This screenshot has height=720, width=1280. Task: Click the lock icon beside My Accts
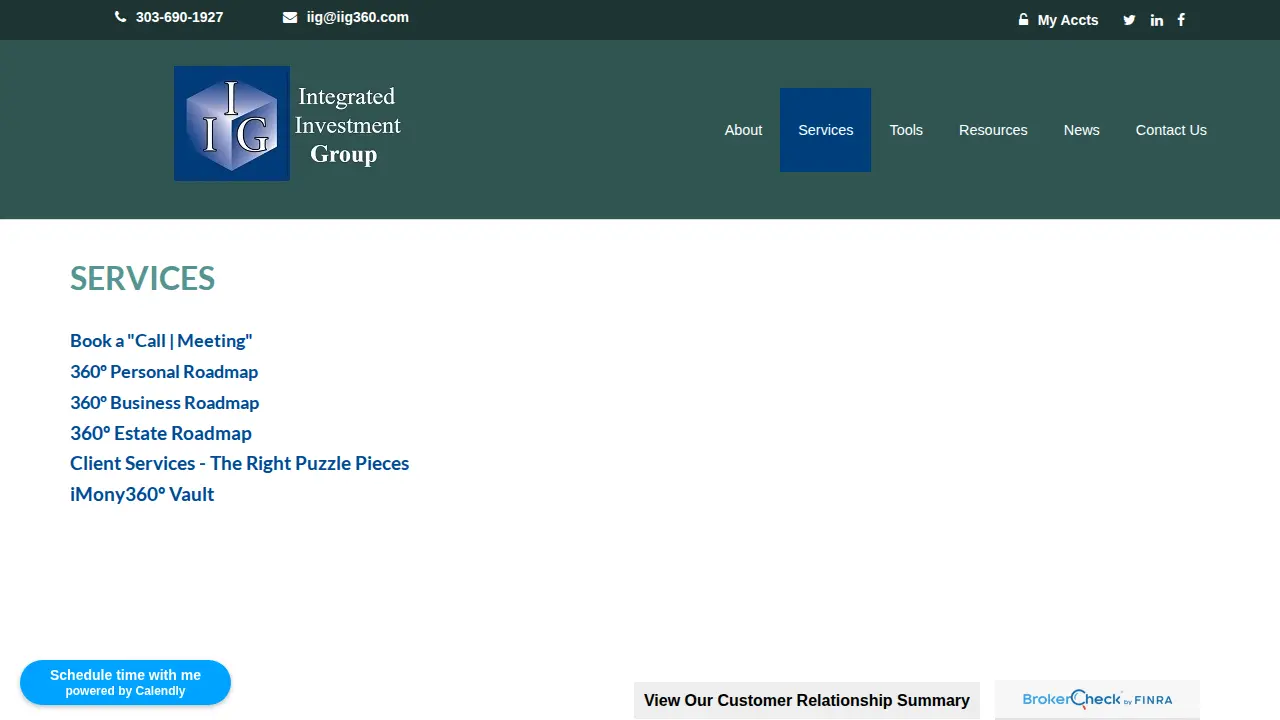point(1023,20)
